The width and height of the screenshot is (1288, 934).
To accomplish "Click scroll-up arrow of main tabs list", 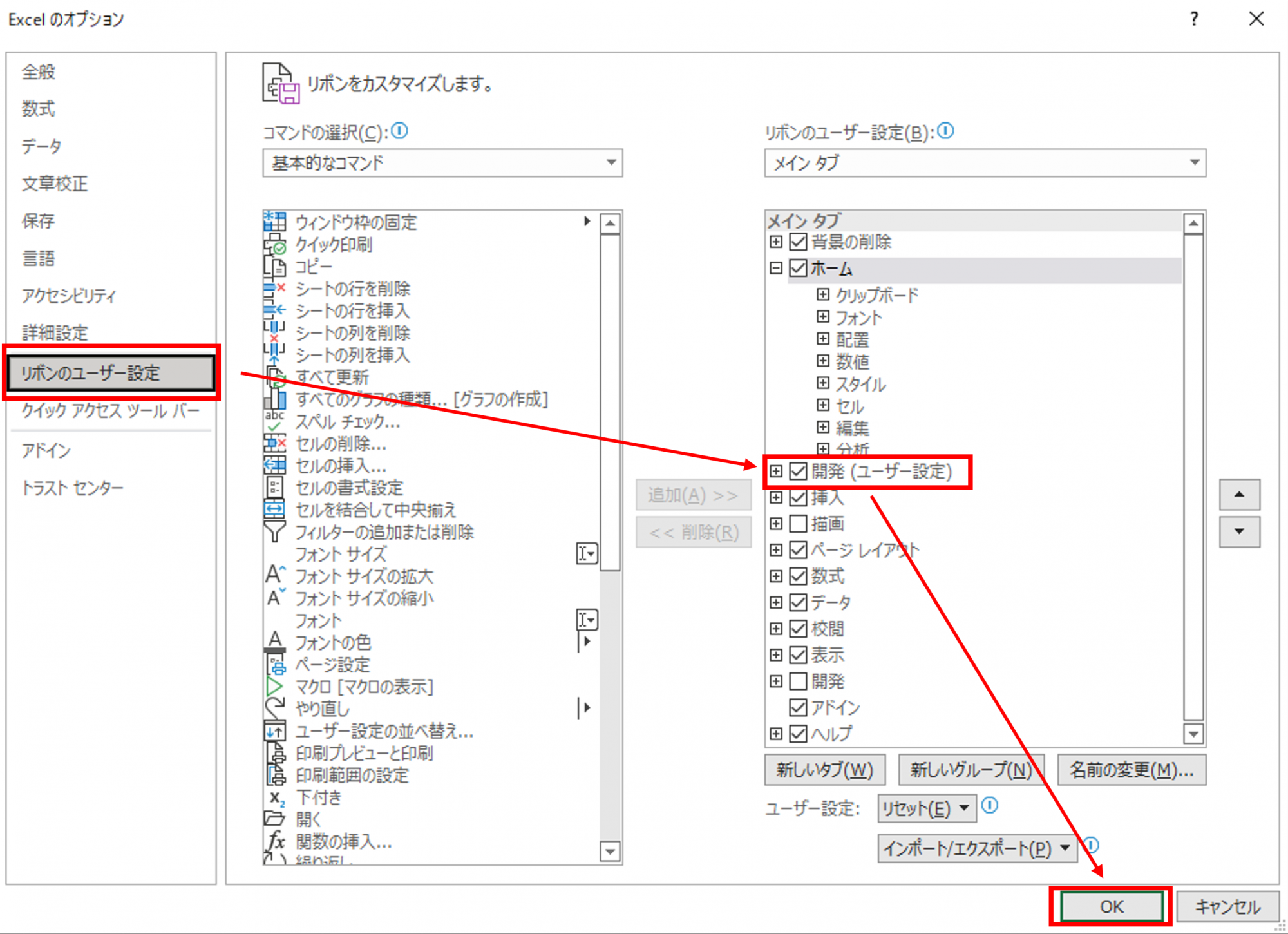I will (1193, 223).
